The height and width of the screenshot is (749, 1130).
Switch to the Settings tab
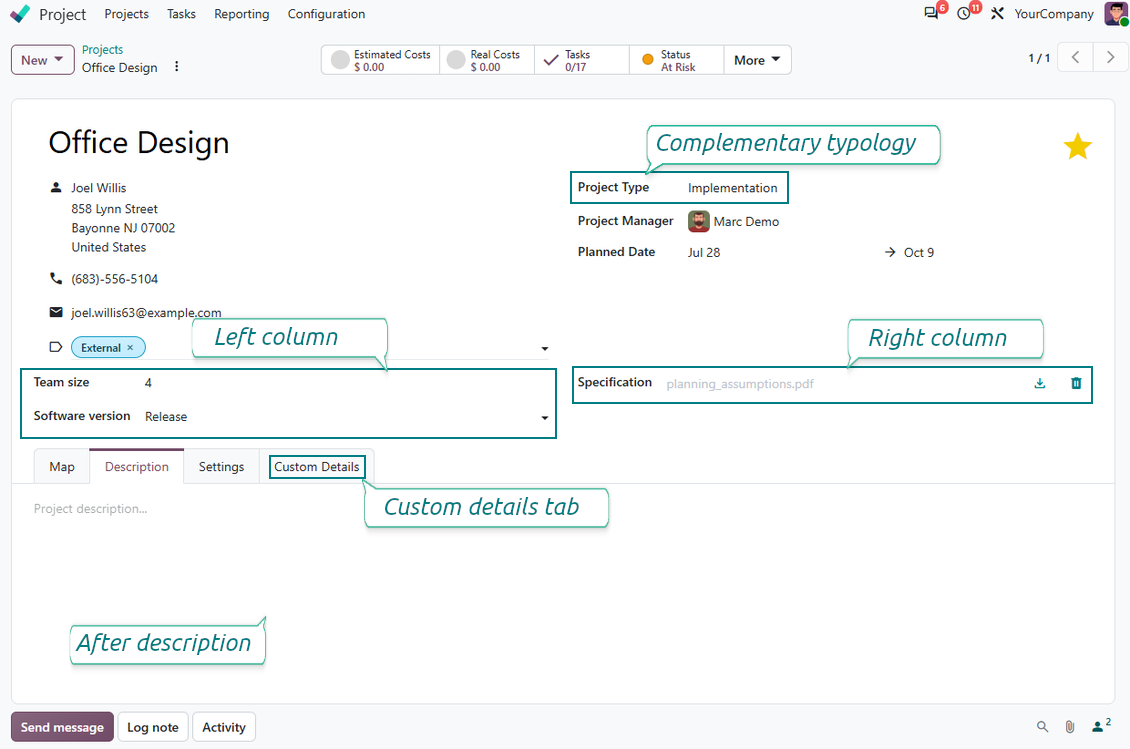[x=221, y=466]
